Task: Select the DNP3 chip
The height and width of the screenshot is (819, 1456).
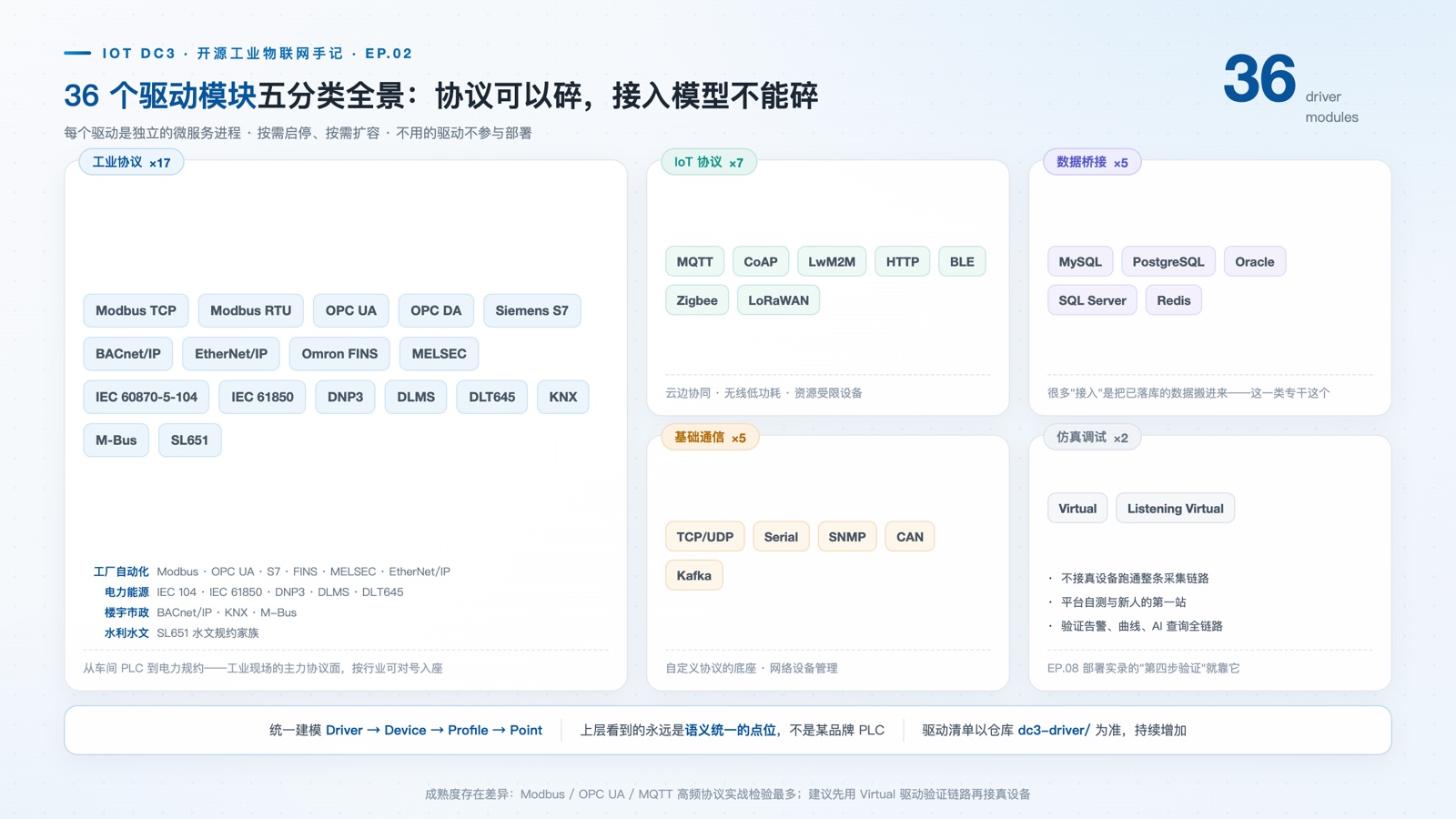Action: click(345, 397)
